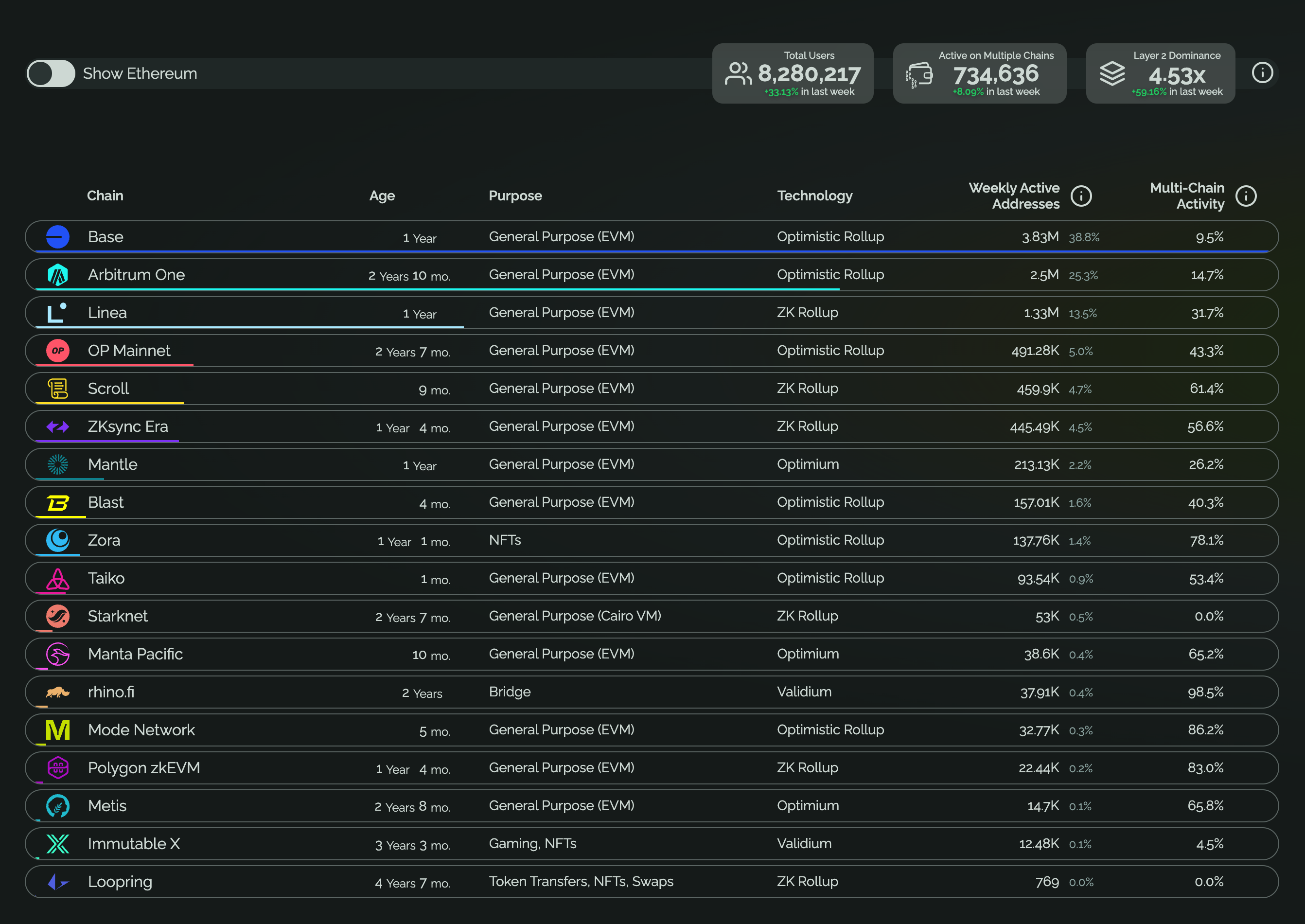The image size is (1305, 924).
Task: Click rhino.fi's Bridge purpose cell
Action: [x=510, y=692]
